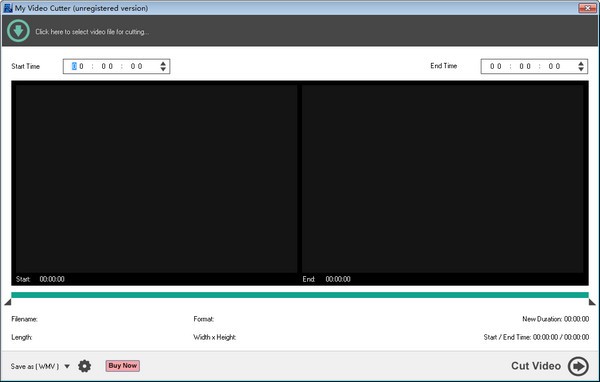
Task: Select the End Time minutes field
Action: 525,66
